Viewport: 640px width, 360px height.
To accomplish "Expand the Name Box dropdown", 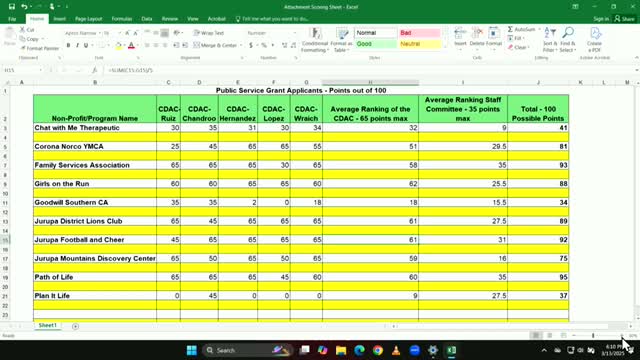I will (x=40, y=70).
